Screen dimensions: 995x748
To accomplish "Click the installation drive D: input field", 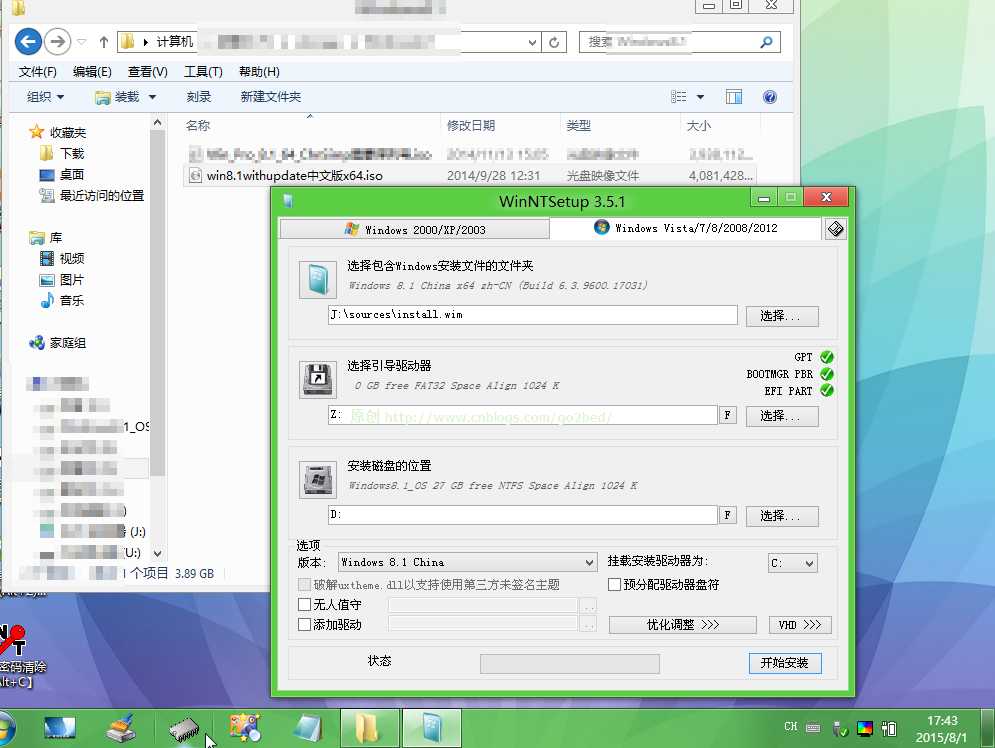I will click(x=523, y=515).
